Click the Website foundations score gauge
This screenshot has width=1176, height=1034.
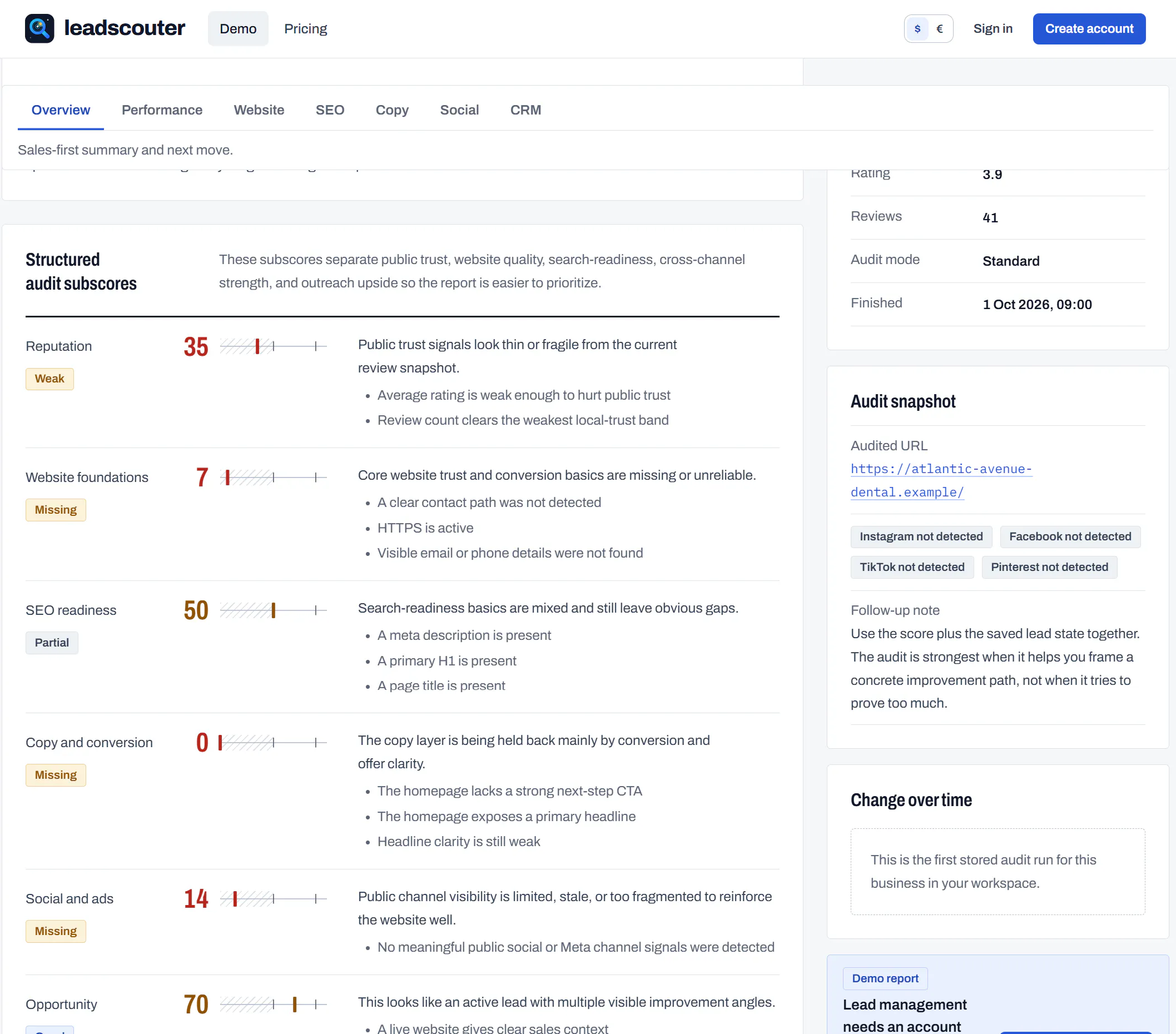(273, 478)
